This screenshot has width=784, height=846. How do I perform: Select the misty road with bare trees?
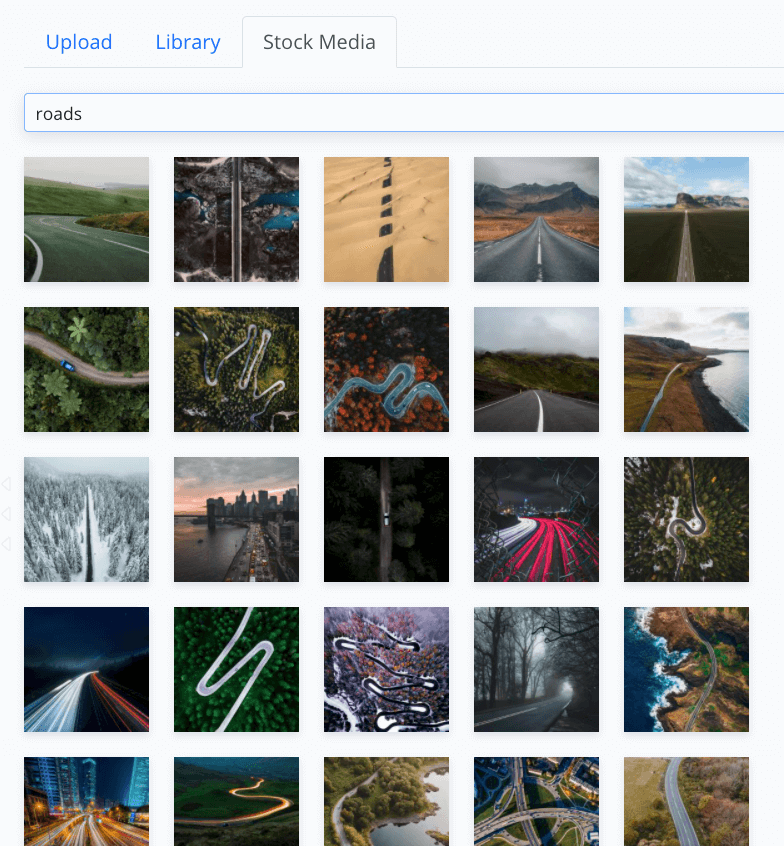click(x=536, y=670)
